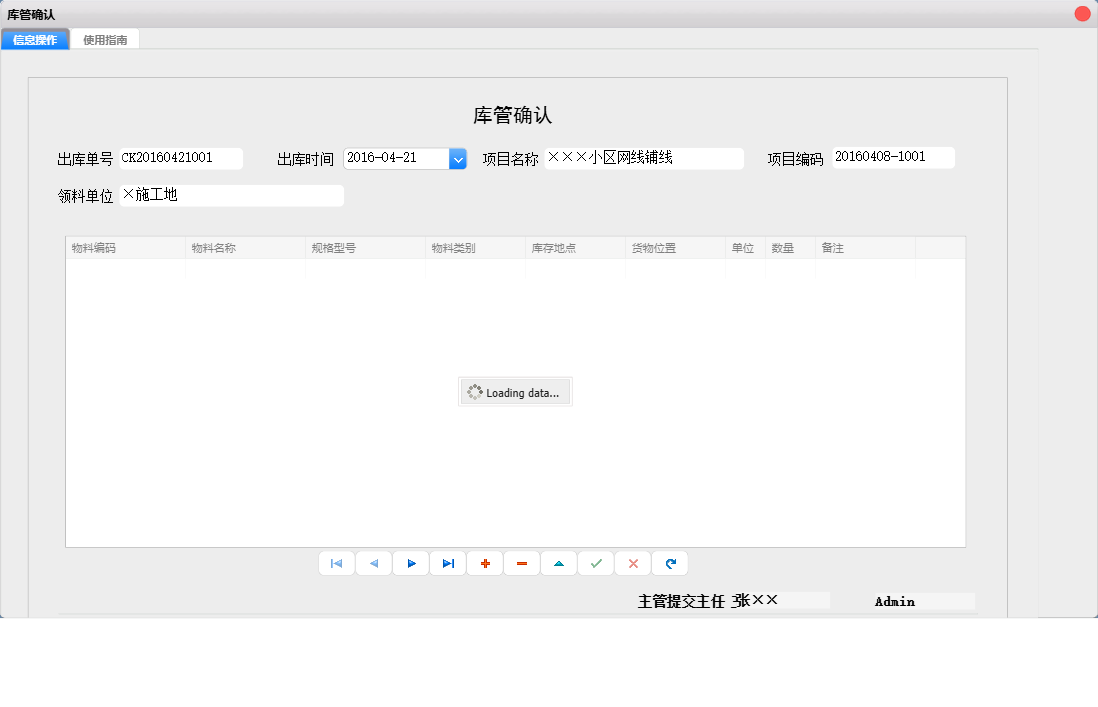Select the 领料单位 text field

point(230,195)
